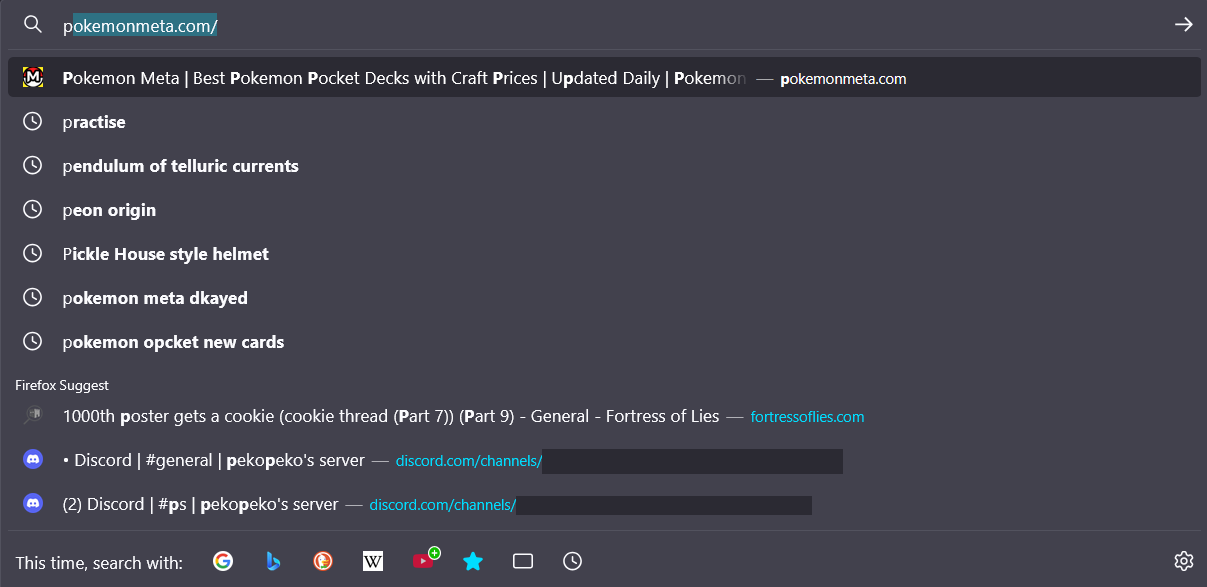The height and width of the screenshot is (587, 1207).
Task: Pick "Pickle House style helmet" suggestion
Action: (604, 254)
